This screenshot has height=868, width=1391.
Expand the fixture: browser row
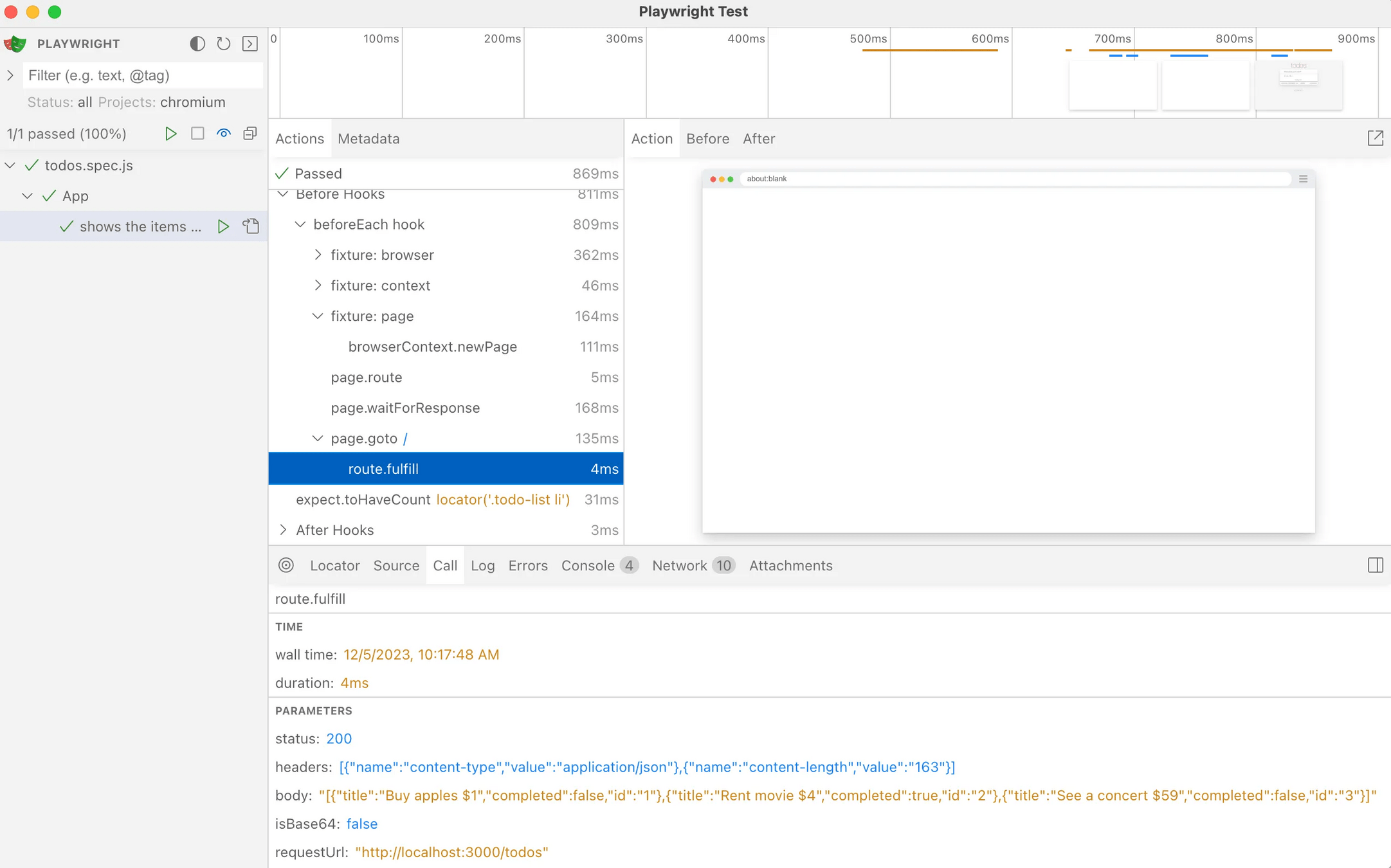[318, 255]
